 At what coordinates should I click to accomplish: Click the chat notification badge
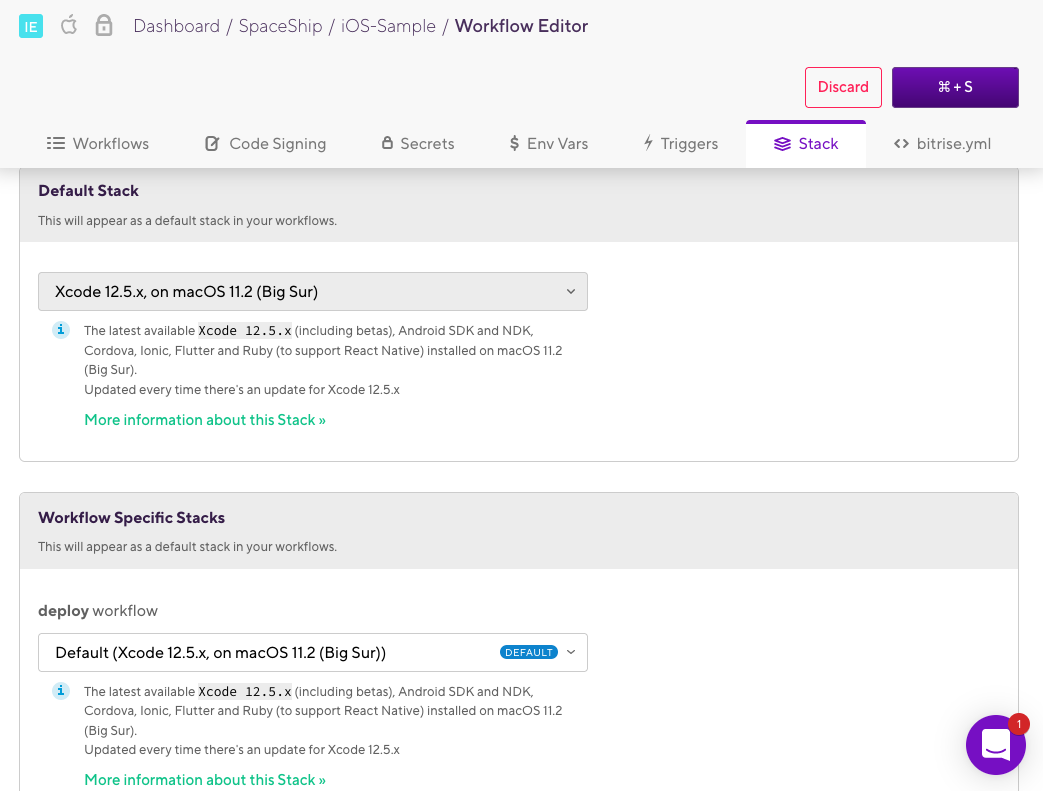tap(1018, 724)
